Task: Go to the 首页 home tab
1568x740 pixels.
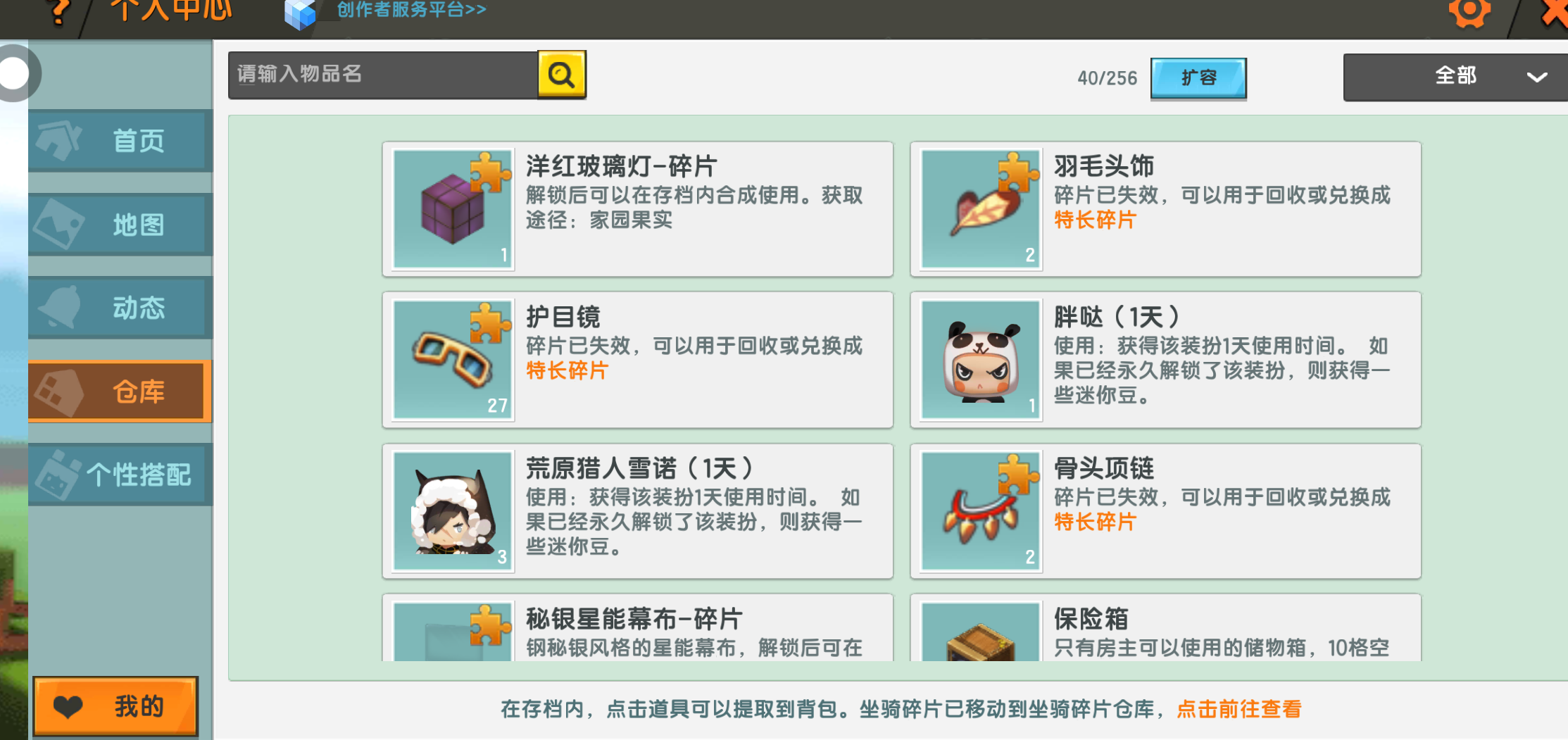Action: (x=120, y=140)
